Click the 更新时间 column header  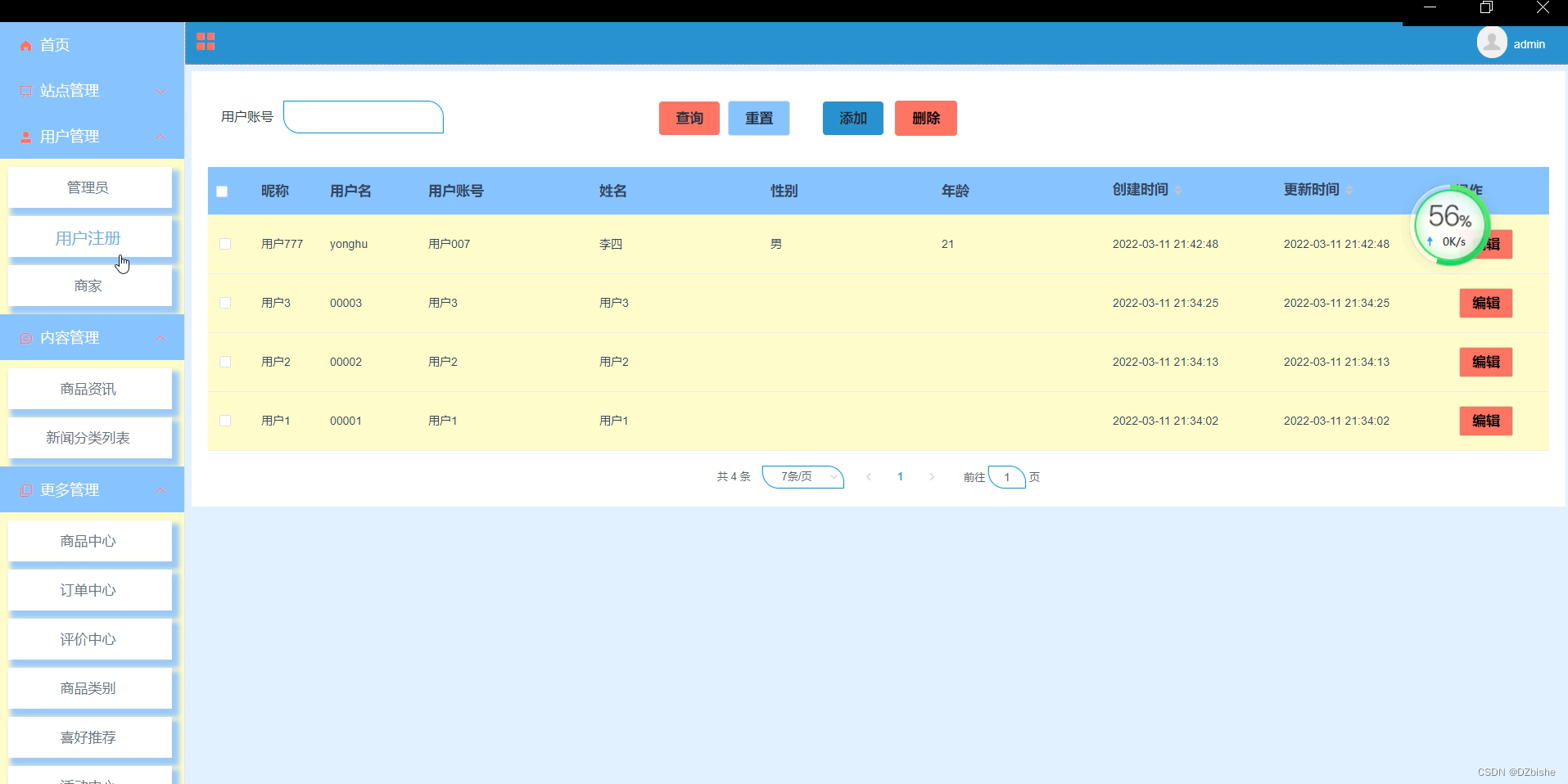click(1311, 190)
